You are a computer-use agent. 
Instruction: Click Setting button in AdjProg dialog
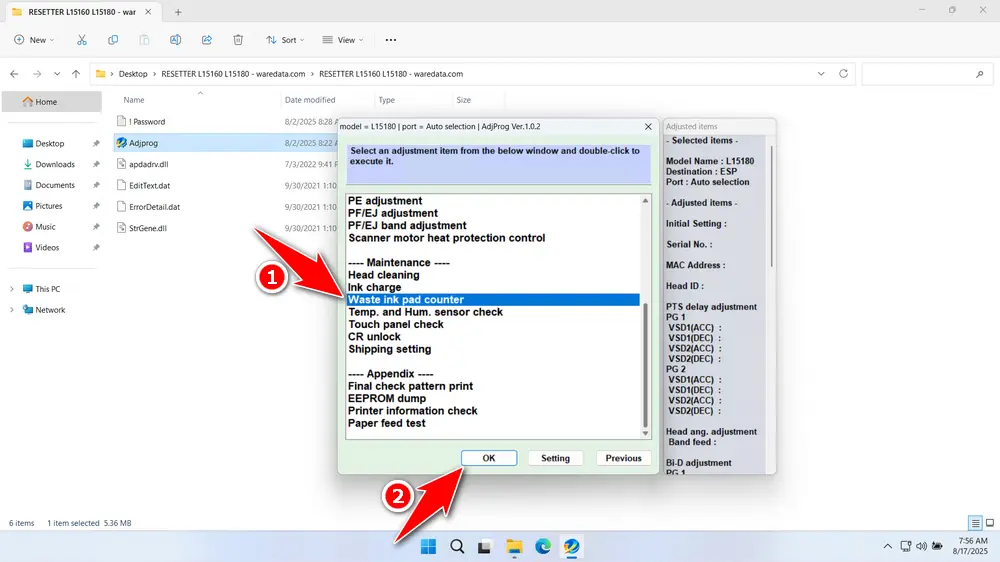555,458
